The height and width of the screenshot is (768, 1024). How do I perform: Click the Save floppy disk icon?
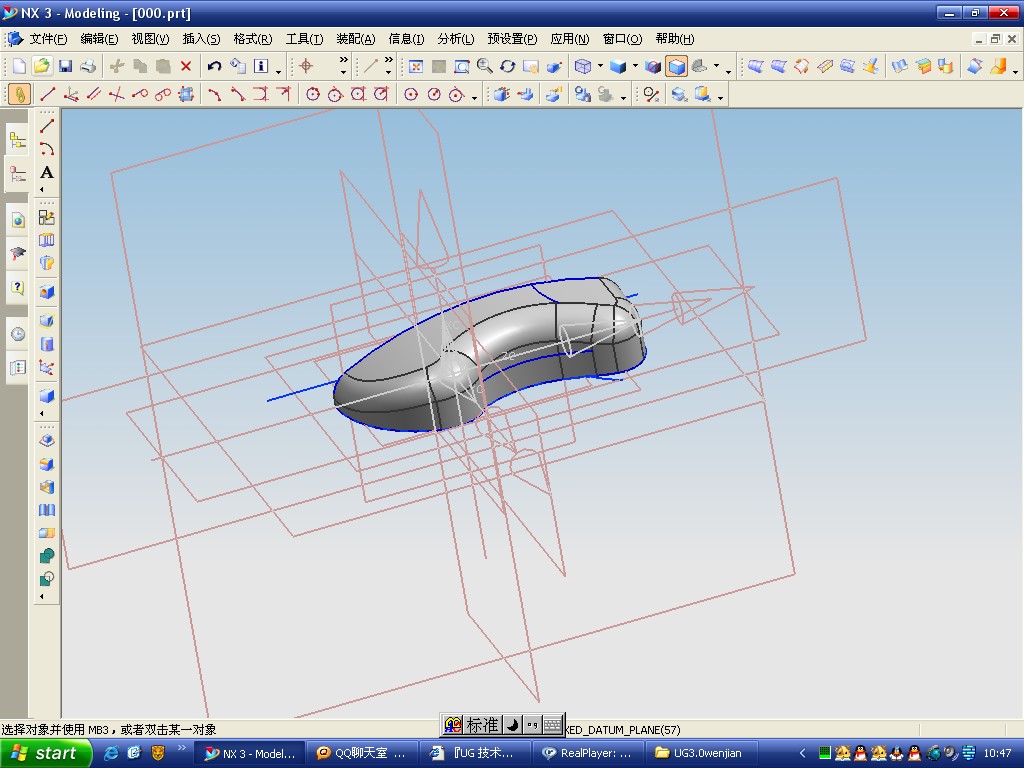click(65, 66)
